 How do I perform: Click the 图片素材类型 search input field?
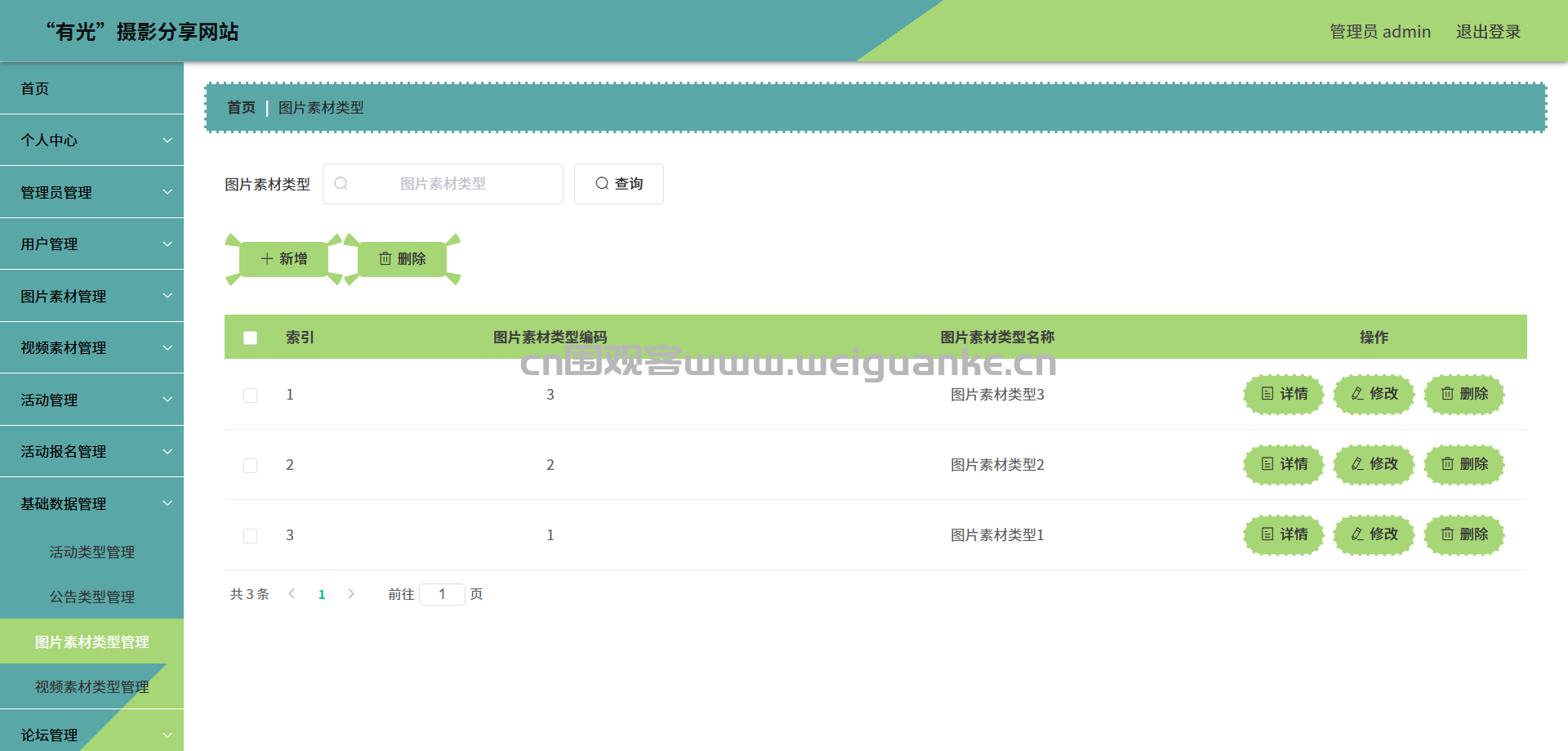tap(443, 184)
